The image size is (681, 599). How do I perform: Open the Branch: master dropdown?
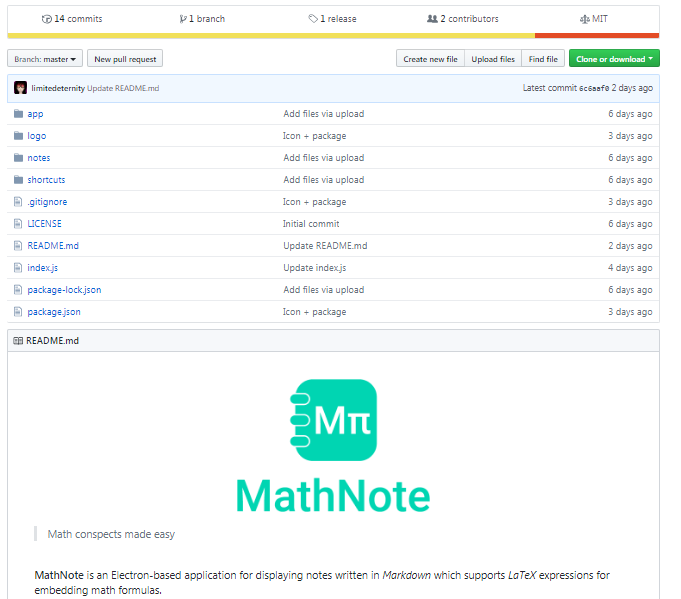tap(45, 59)
